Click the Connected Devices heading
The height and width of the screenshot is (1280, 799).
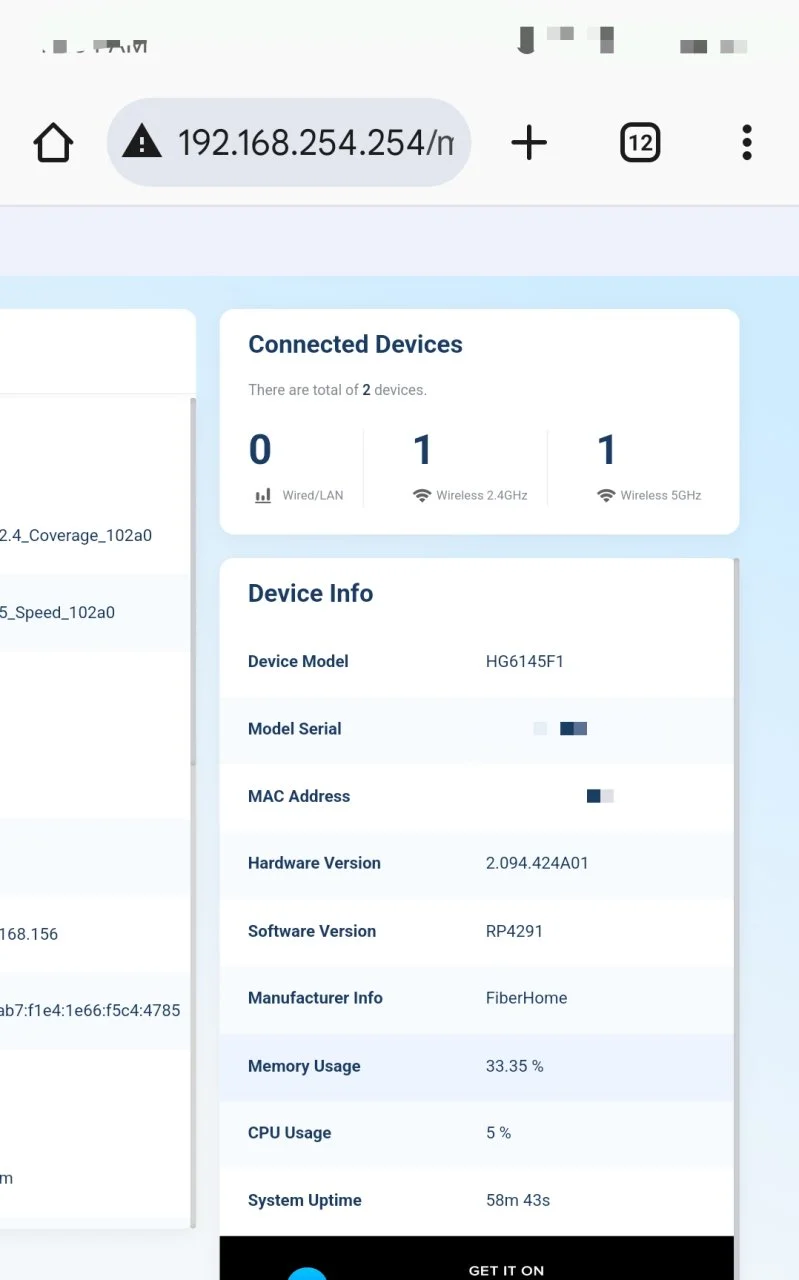coord(355,345)
